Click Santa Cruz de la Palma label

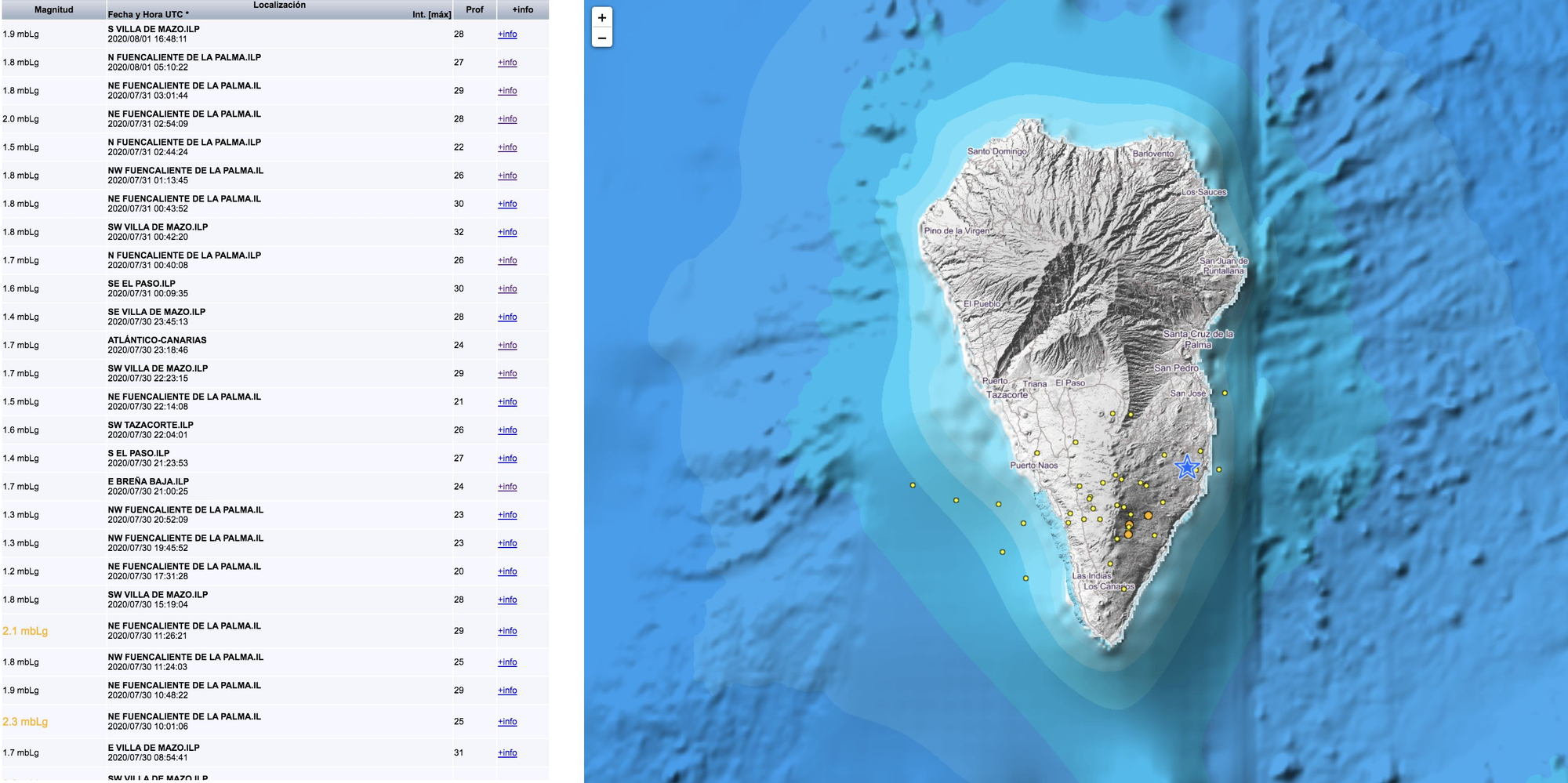[x=1198, y=339]
